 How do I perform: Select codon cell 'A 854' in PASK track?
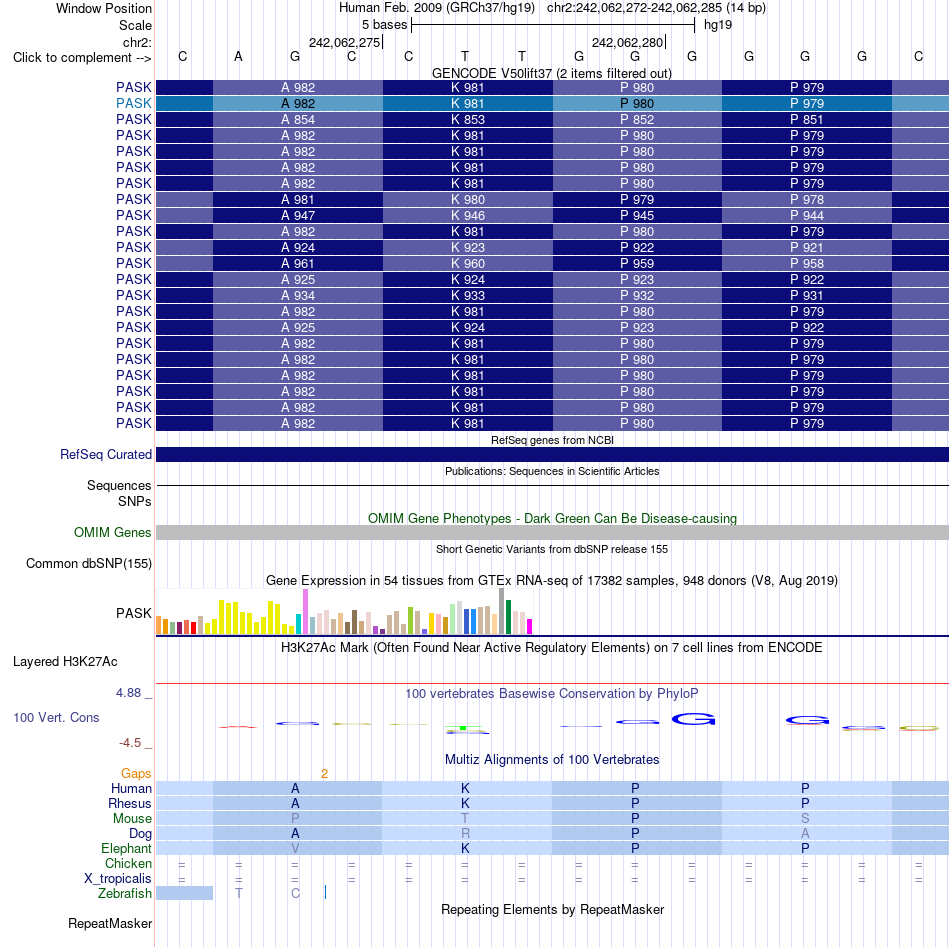click(298, 119)
